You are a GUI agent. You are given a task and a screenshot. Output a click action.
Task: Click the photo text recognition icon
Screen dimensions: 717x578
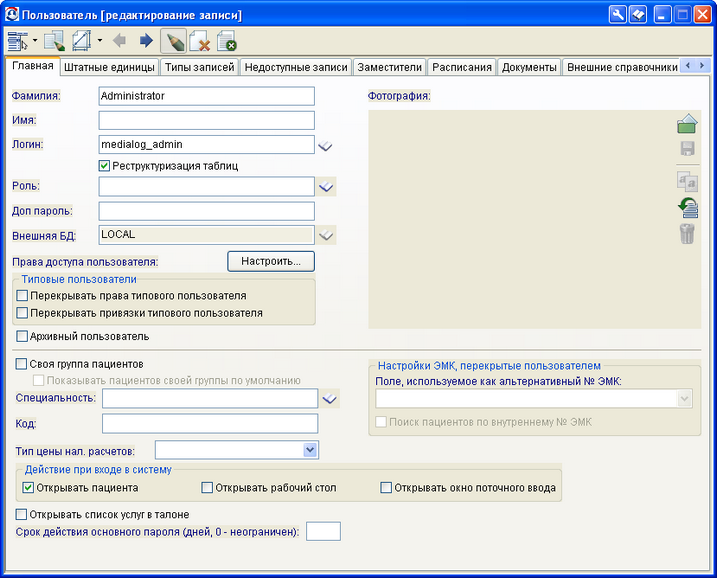(687, 182)
